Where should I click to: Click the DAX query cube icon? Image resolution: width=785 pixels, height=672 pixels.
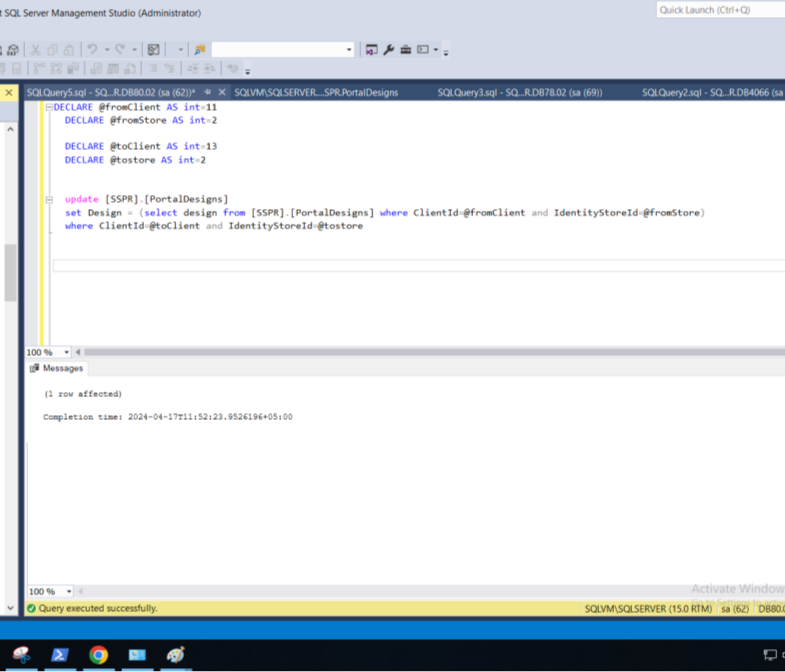pos(13,50)
